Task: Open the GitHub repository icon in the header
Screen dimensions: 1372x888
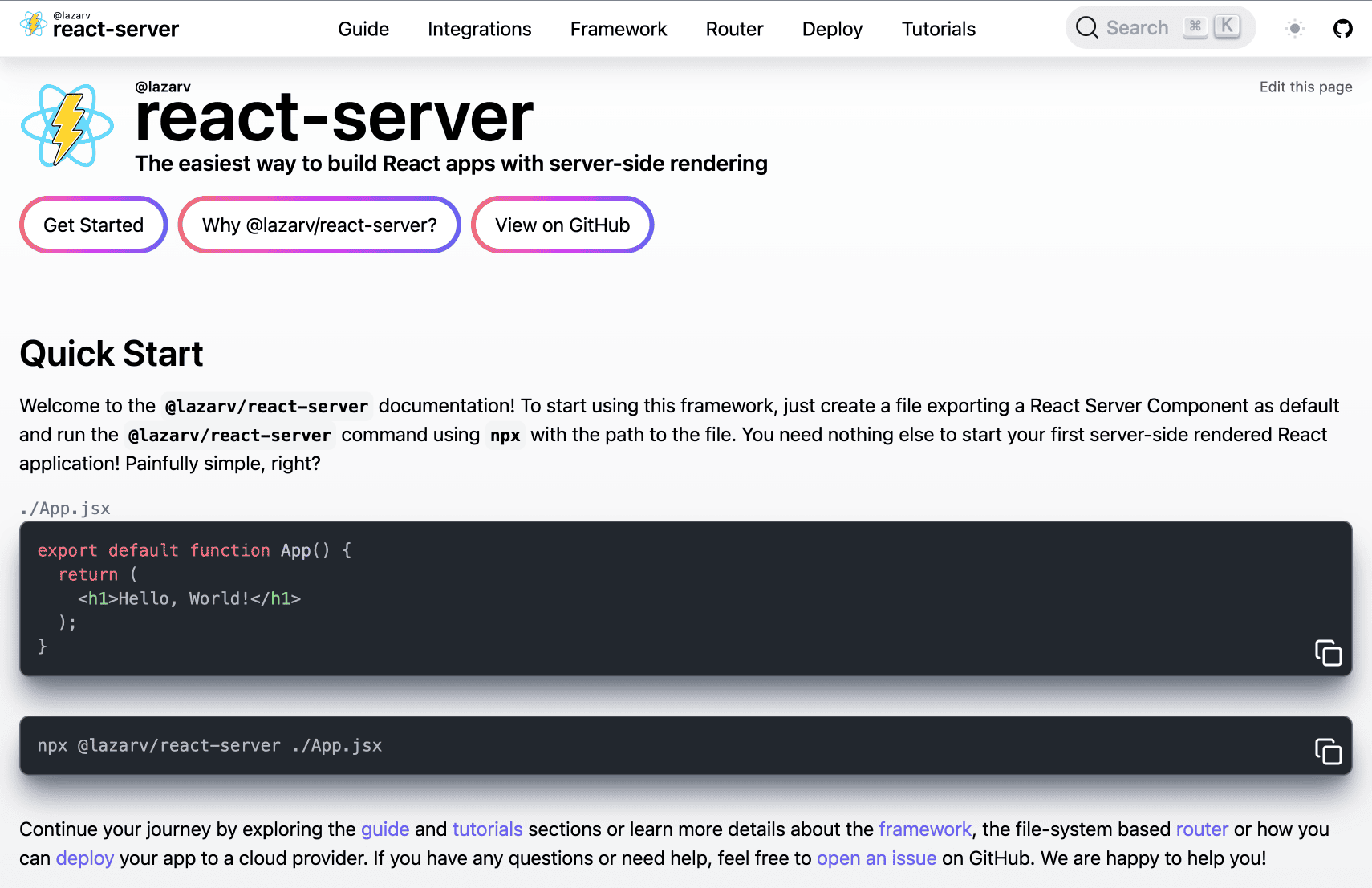Action: (x=1344, y=27)
